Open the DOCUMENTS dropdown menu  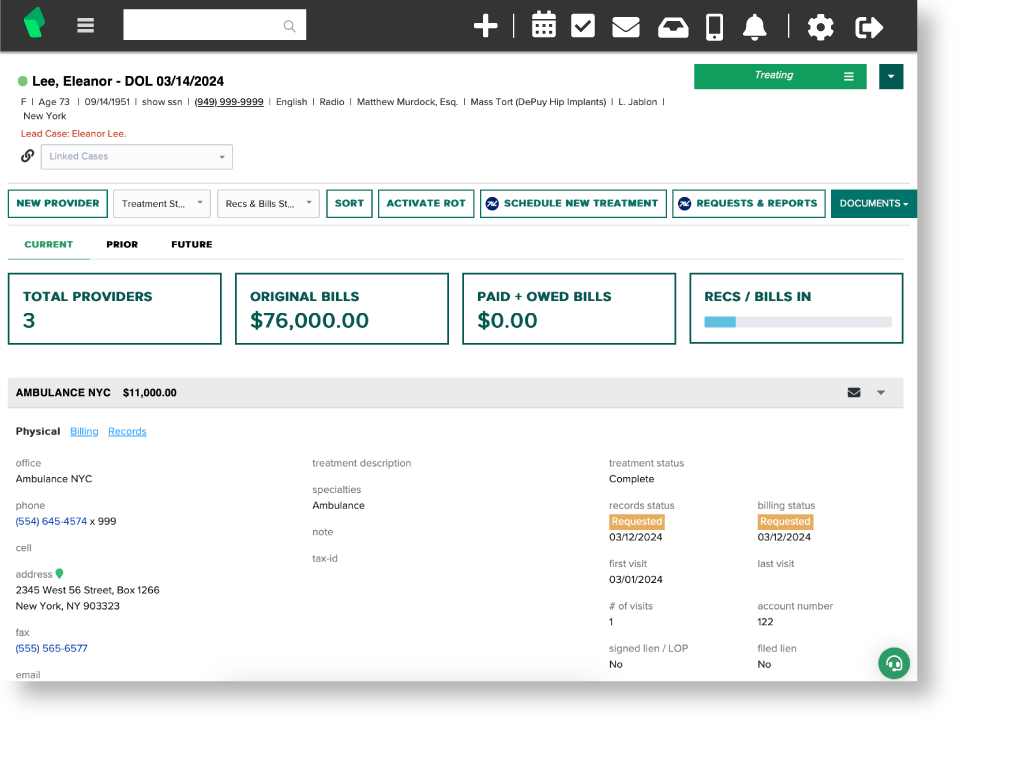pyautogui.click(x=874, y=203)
